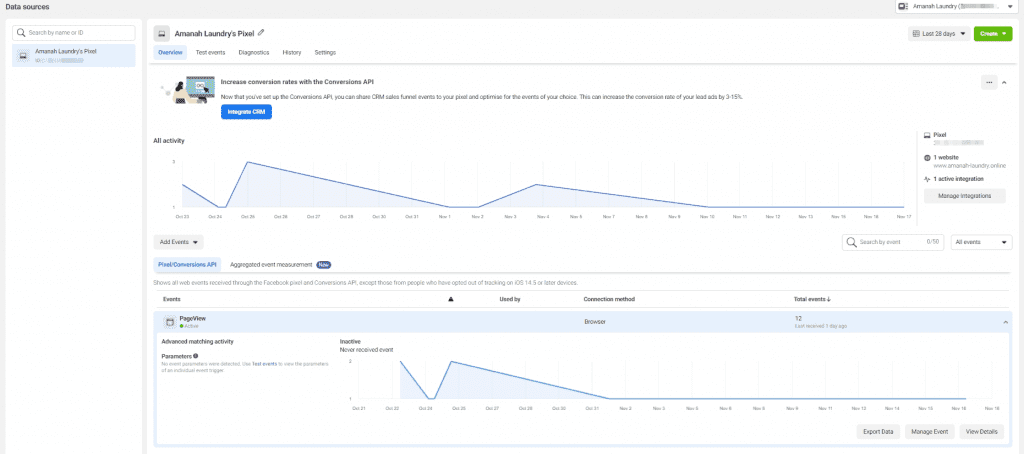Click the 1 active integration label
Screen dimensions: 1024x454
click(958, 178)
